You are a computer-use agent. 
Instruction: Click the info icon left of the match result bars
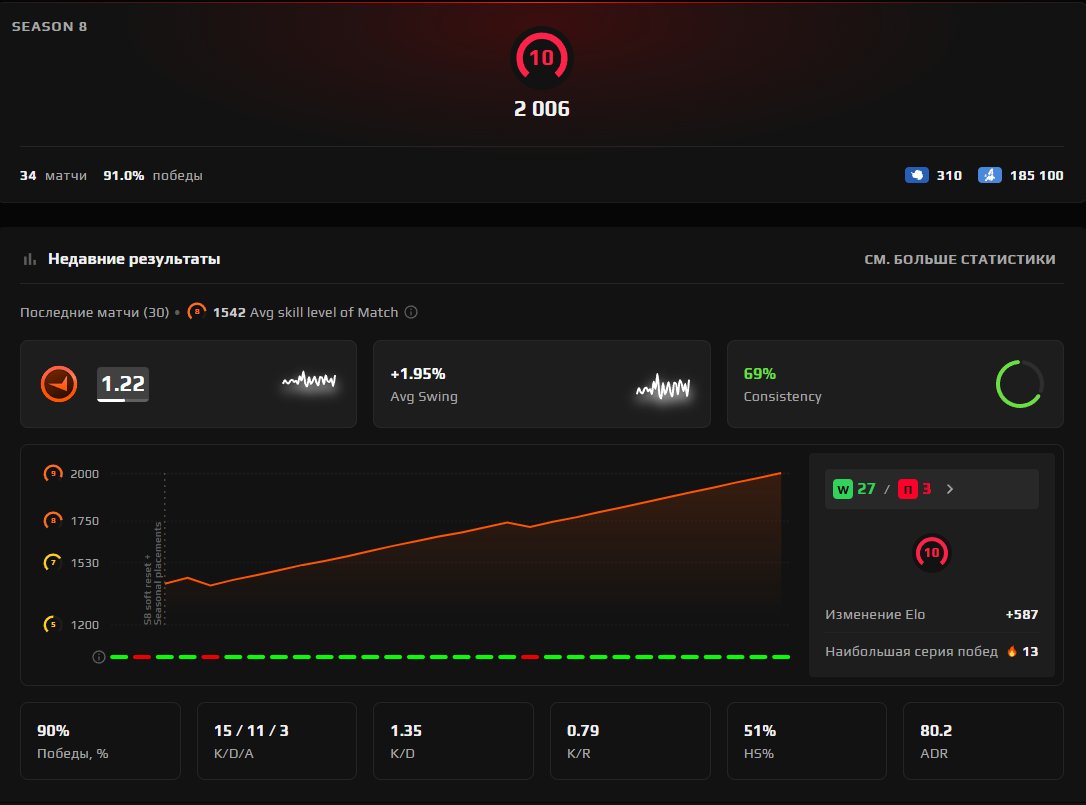(x=98, y=657)
